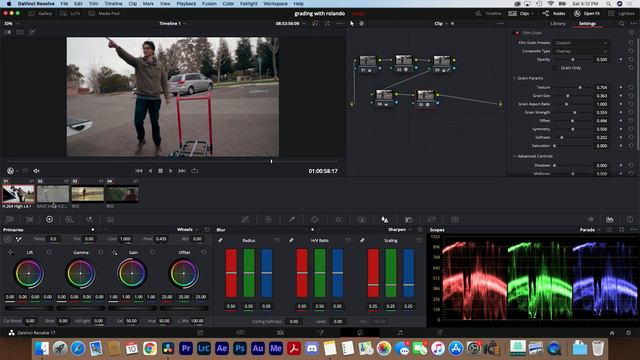
Task: Open the Media Pool panel
Action: [104, 13]
